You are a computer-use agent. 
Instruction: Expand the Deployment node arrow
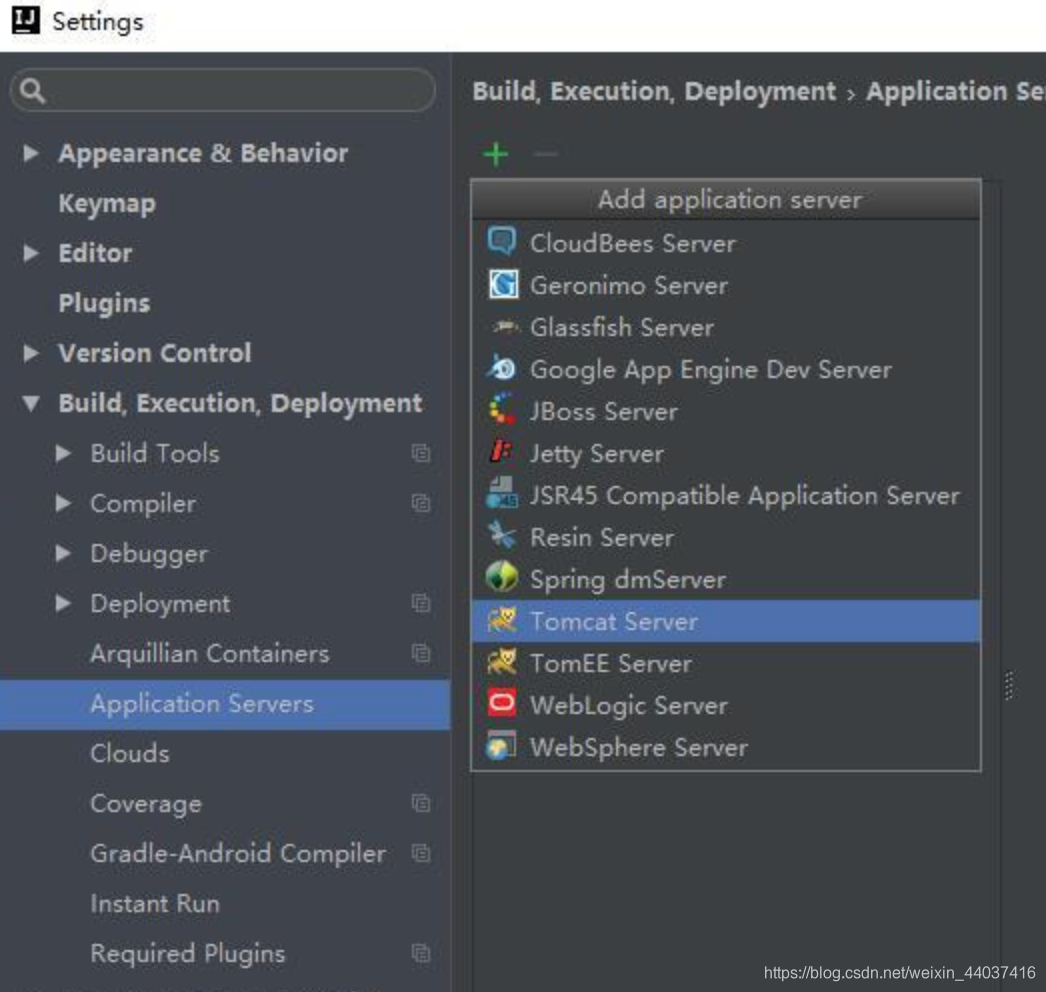coord(63,603)
